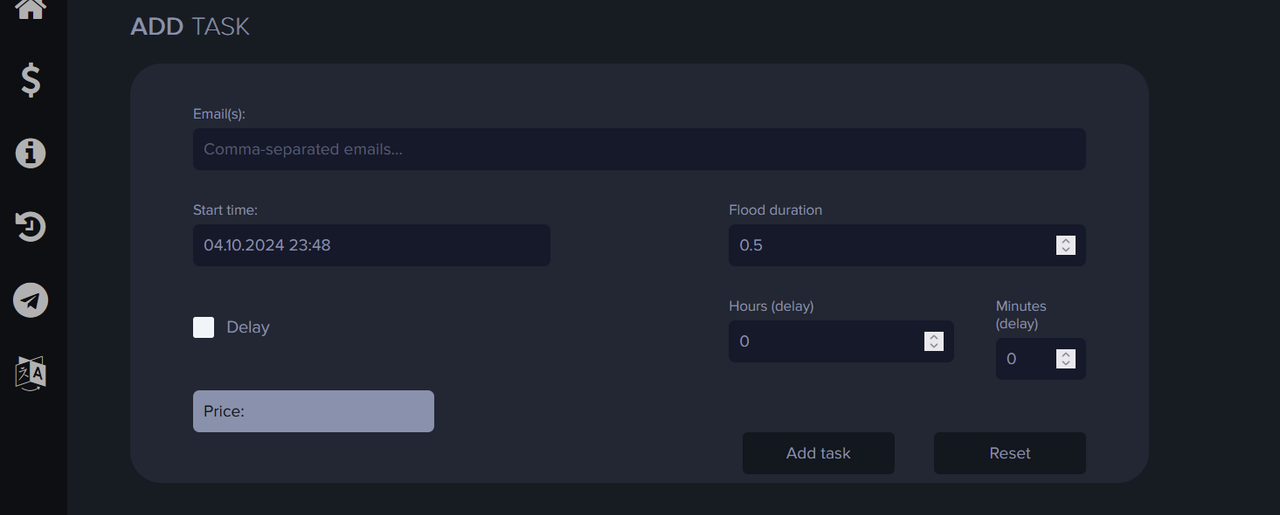This screenshot has height=515, width=1280.
Task: Click the Price display box
Action: (313, 411)
